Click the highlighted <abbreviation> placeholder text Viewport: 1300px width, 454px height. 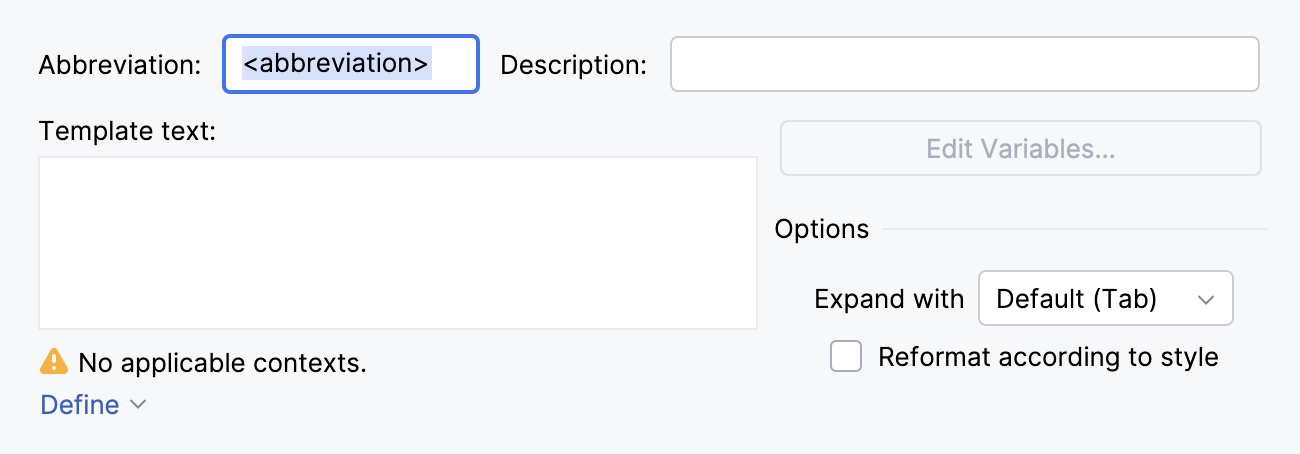336,64
